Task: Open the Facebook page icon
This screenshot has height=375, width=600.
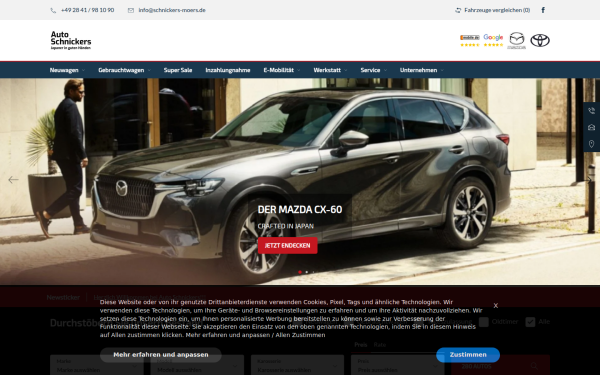Action: [x=543, y=10]
